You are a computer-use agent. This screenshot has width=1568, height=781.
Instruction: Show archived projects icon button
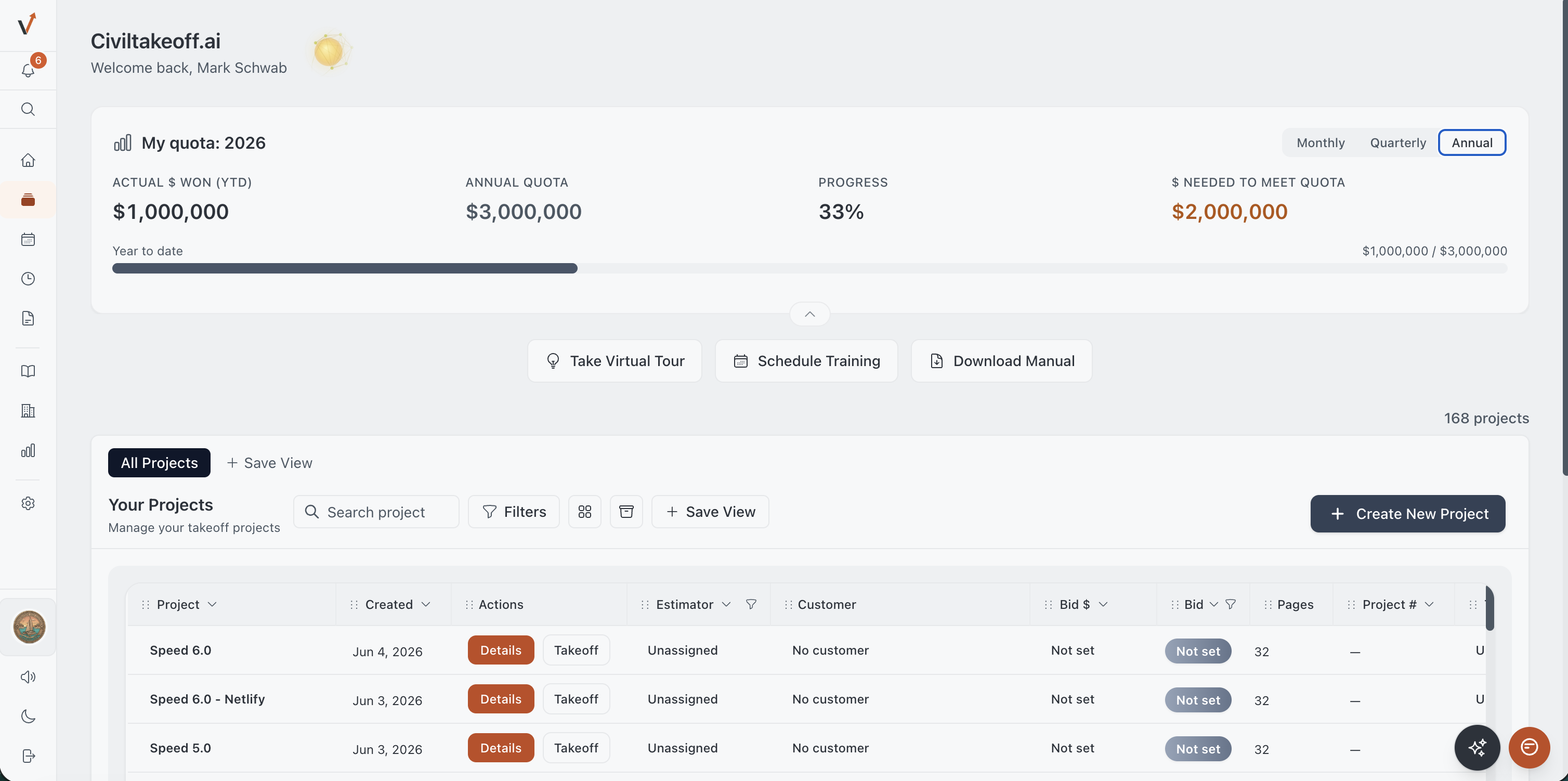click(x=626, y=512)
